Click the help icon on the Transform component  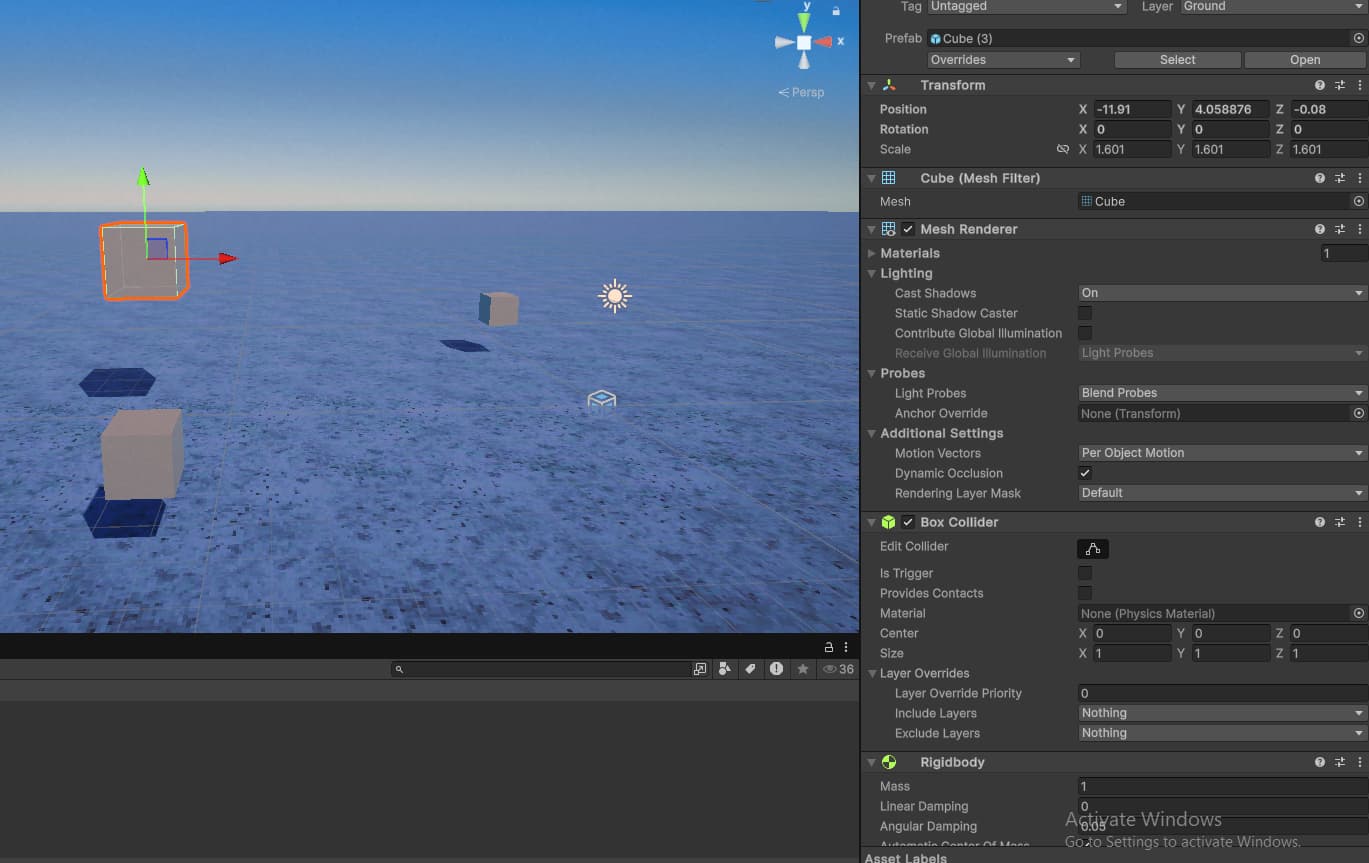tap(1319, 85)
